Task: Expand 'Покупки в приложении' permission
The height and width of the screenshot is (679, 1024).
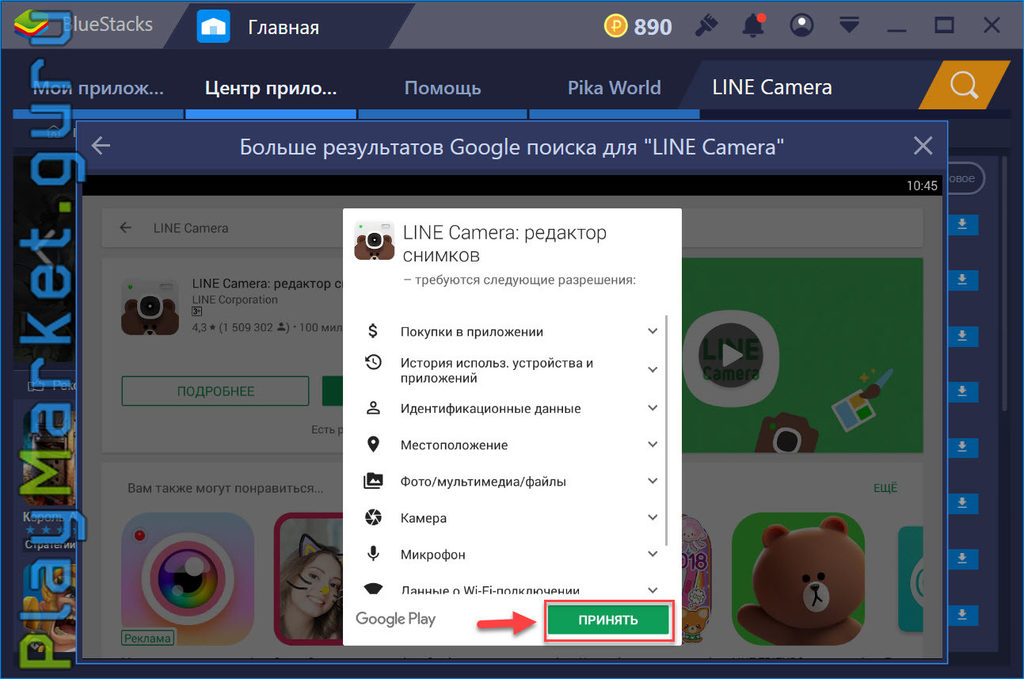Action: pos(652,331)
